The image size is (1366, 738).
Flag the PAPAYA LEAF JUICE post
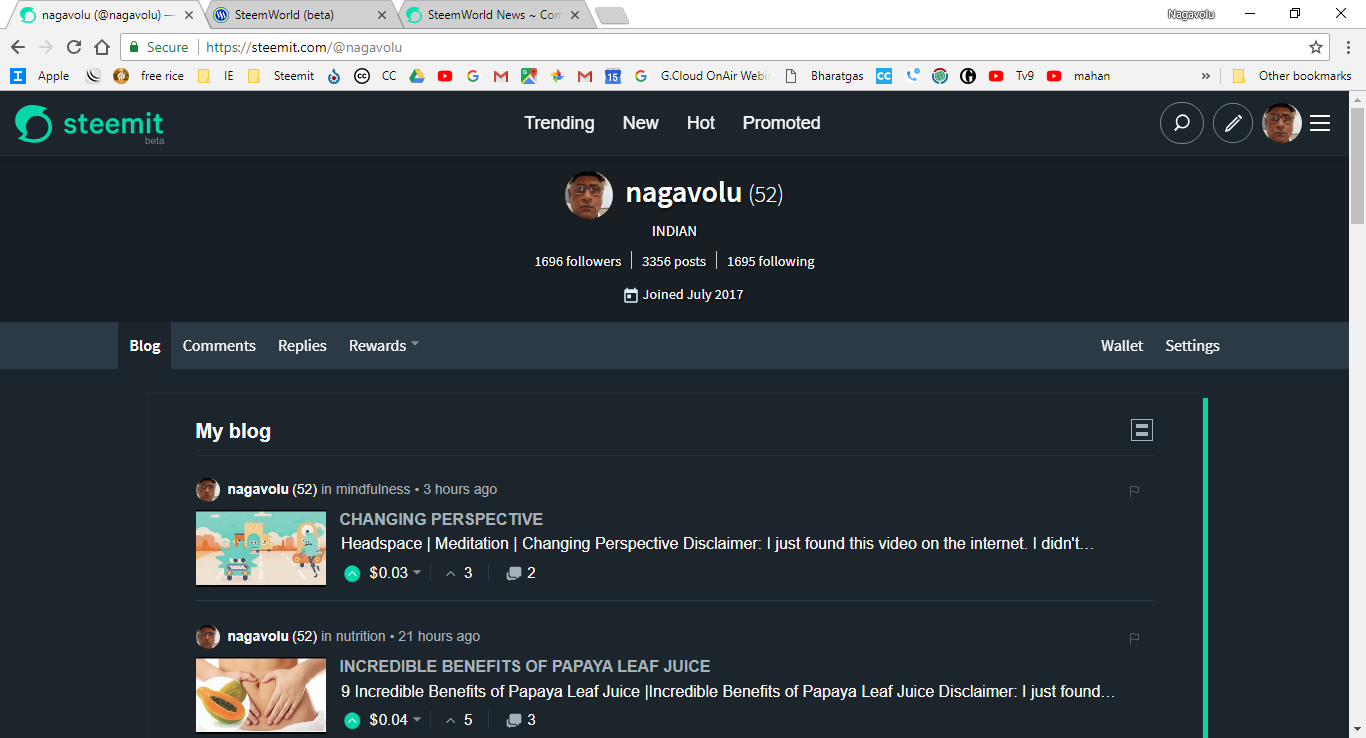1134,638
